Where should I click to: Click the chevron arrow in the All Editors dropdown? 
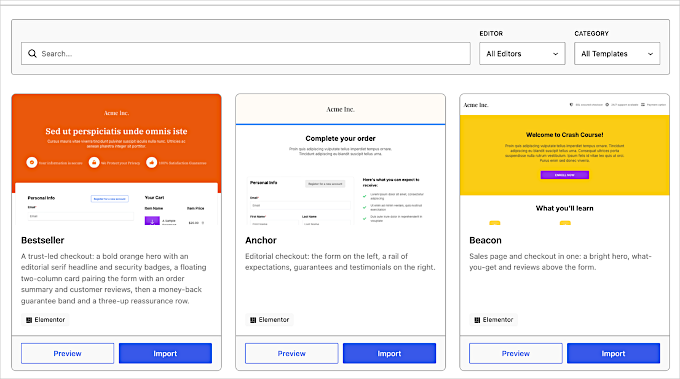(556, 54)
